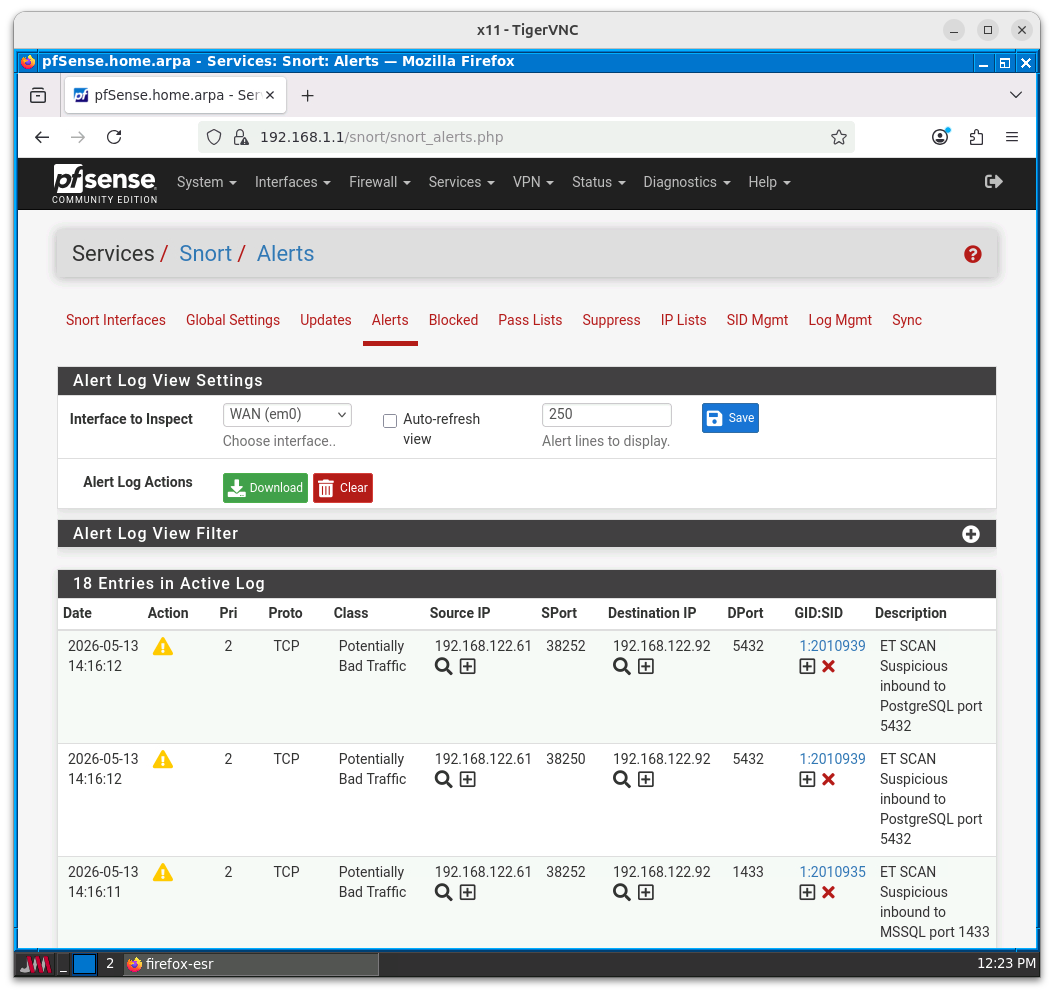1054x994 pixels.
Task: Add destination IP suppress in 38252/5432 row
Action: tap(646, 667)
